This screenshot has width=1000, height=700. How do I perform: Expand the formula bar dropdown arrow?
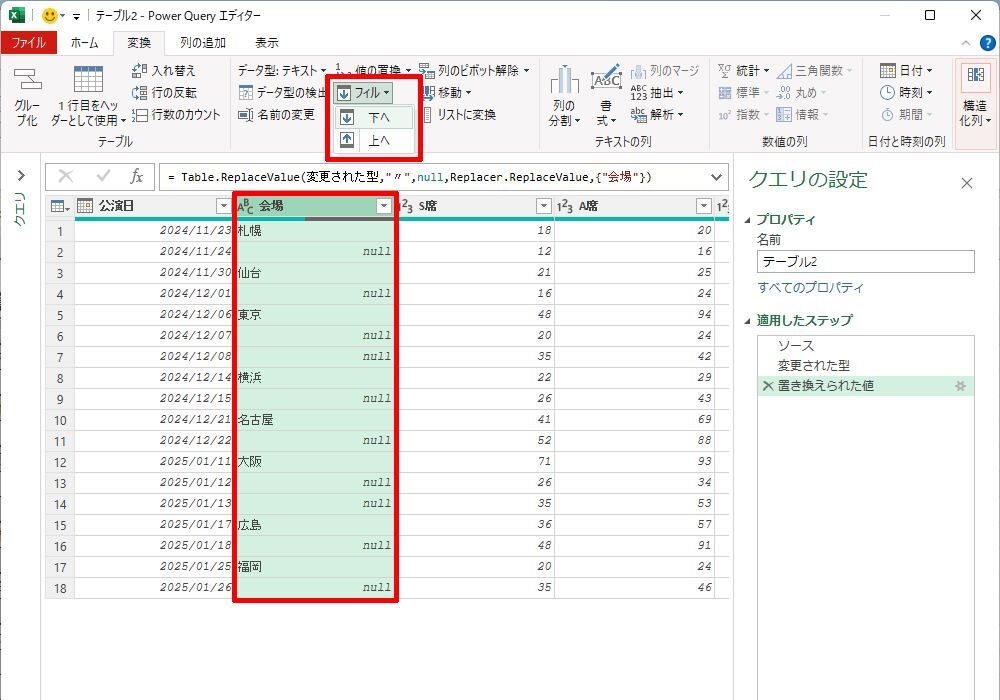(716, 177)
